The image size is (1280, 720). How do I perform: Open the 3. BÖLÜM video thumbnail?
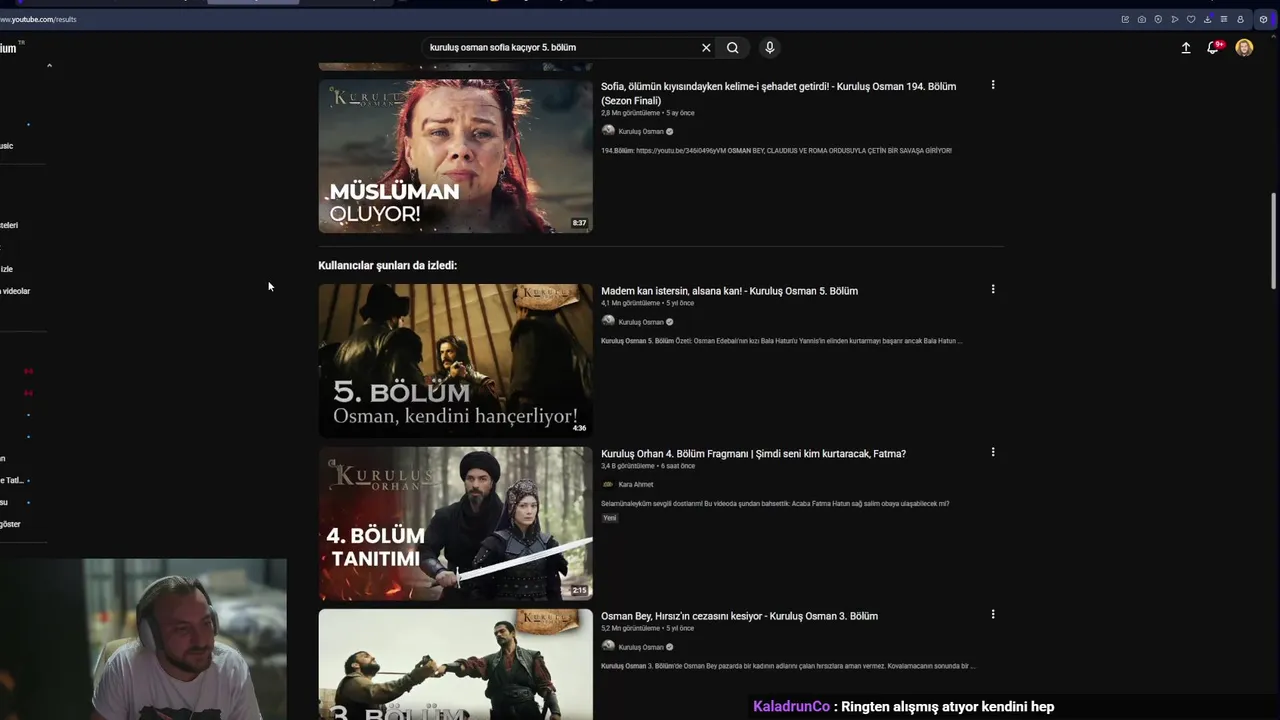pyautogui.click(x=456, y=665)
